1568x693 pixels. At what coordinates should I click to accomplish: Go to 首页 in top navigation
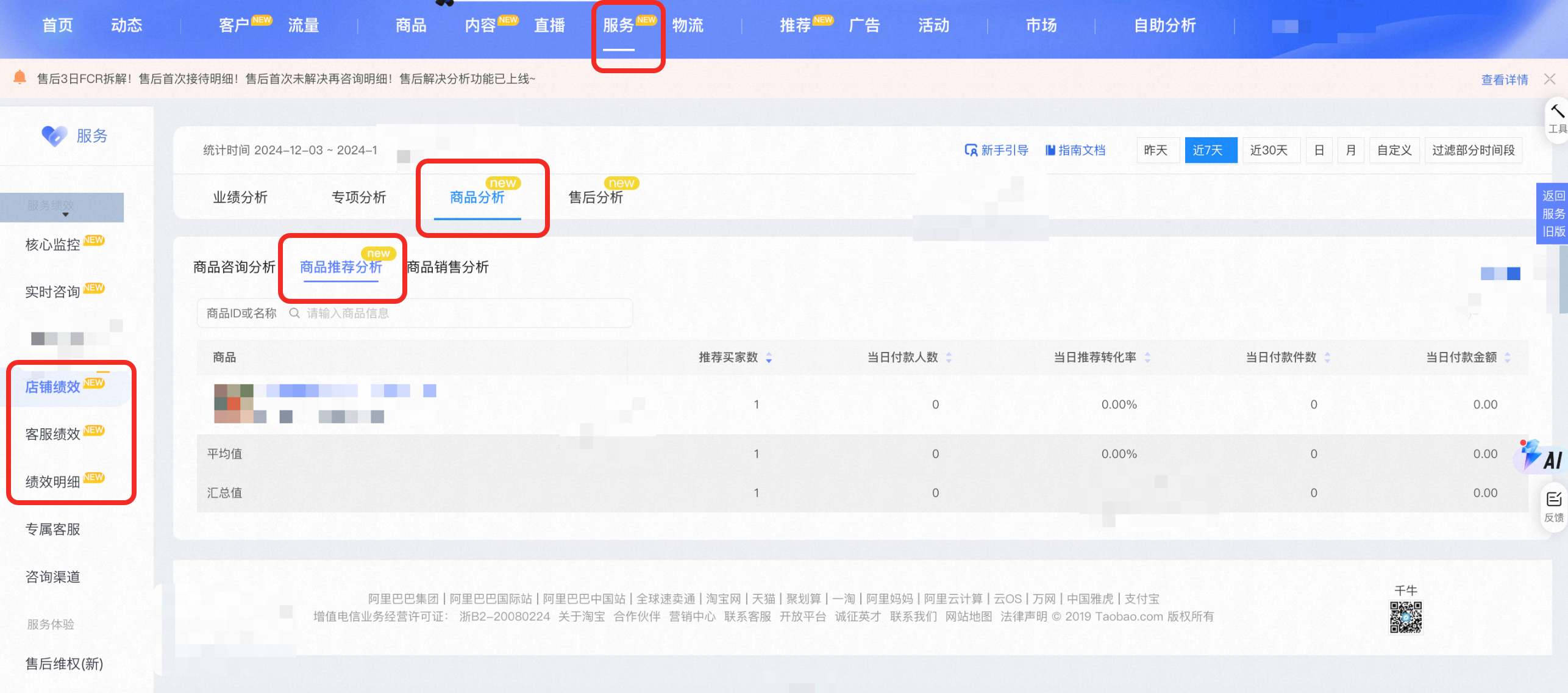pos(57,26)
